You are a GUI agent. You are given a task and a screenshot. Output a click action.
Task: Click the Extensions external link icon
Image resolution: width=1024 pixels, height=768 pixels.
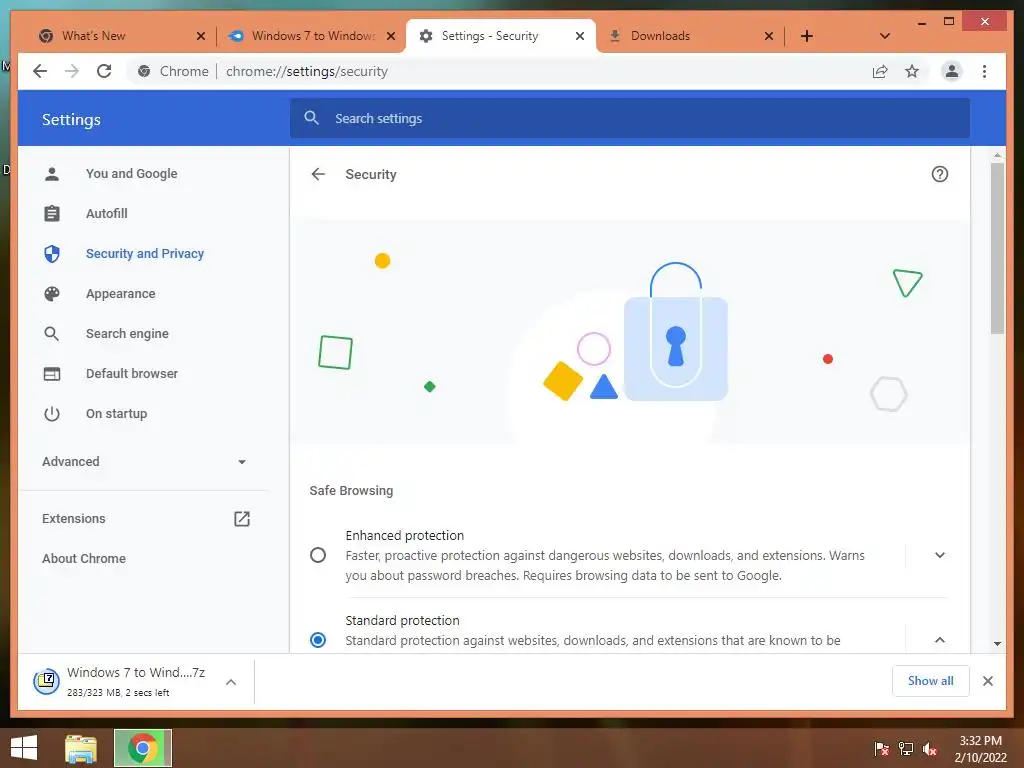[242, 519]
